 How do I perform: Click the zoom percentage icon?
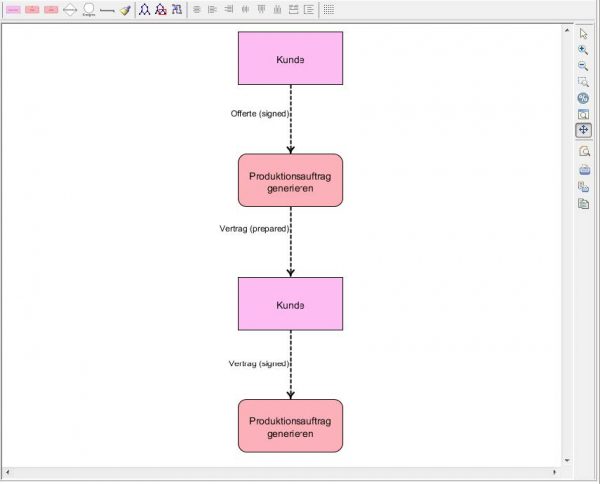(583, 98)
